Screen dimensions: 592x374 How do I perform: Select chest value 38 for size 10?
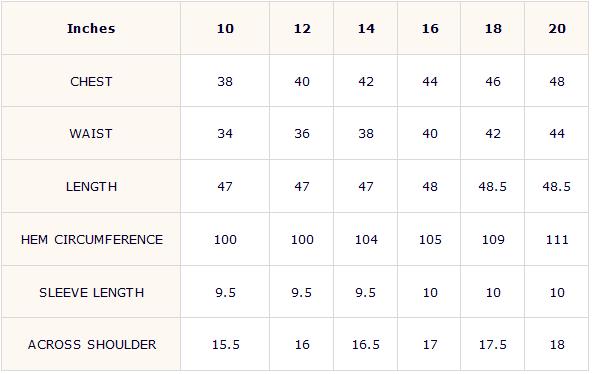click(x=225, y=82)
